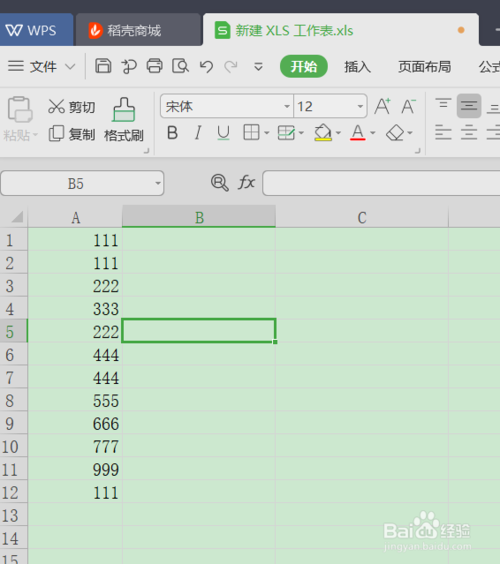Viewport: 500px width, 564px height.
Task: Switch to the 插入 ribbon tab
Action: (357, 67)
